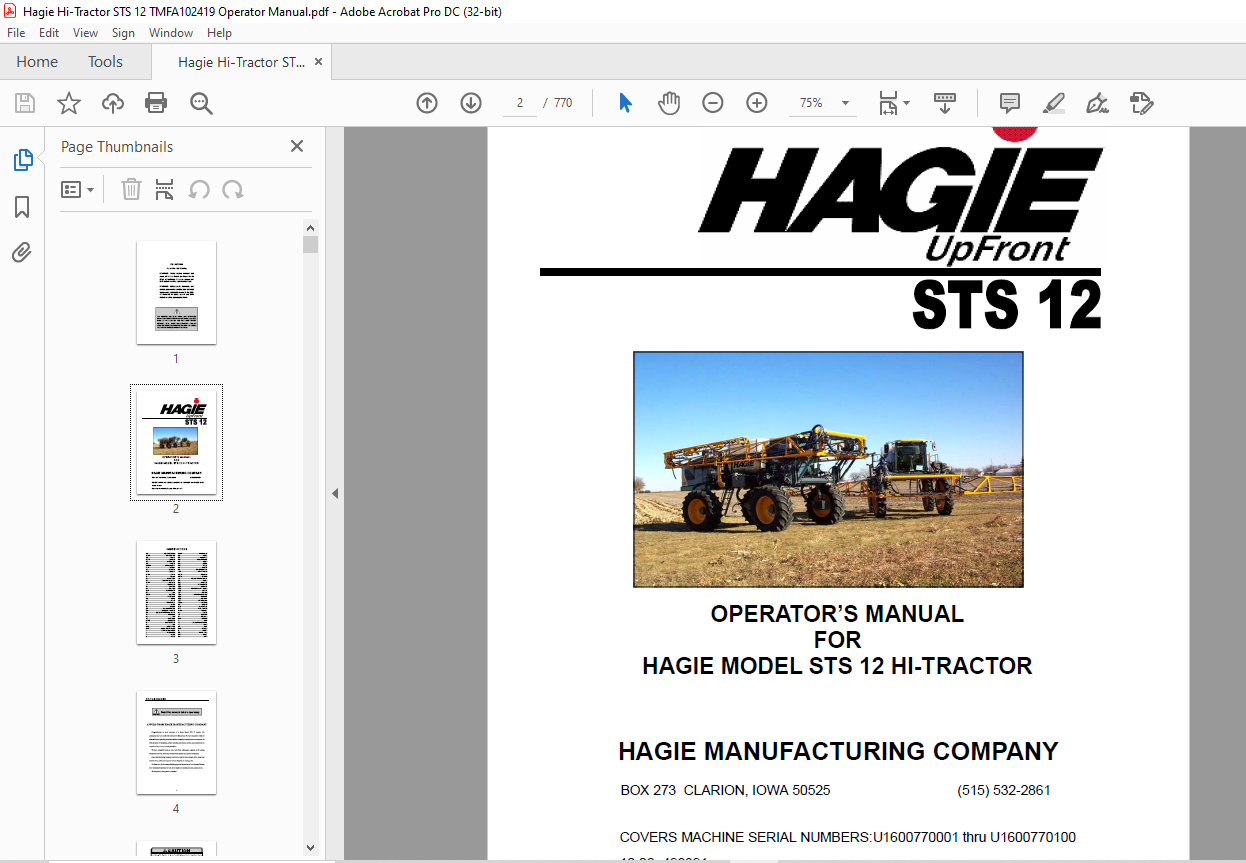1246x863 pixels.
Task: Click the 'COVERS MACHINE SERIAL NUMBERS' line
Action: [848, 837]
